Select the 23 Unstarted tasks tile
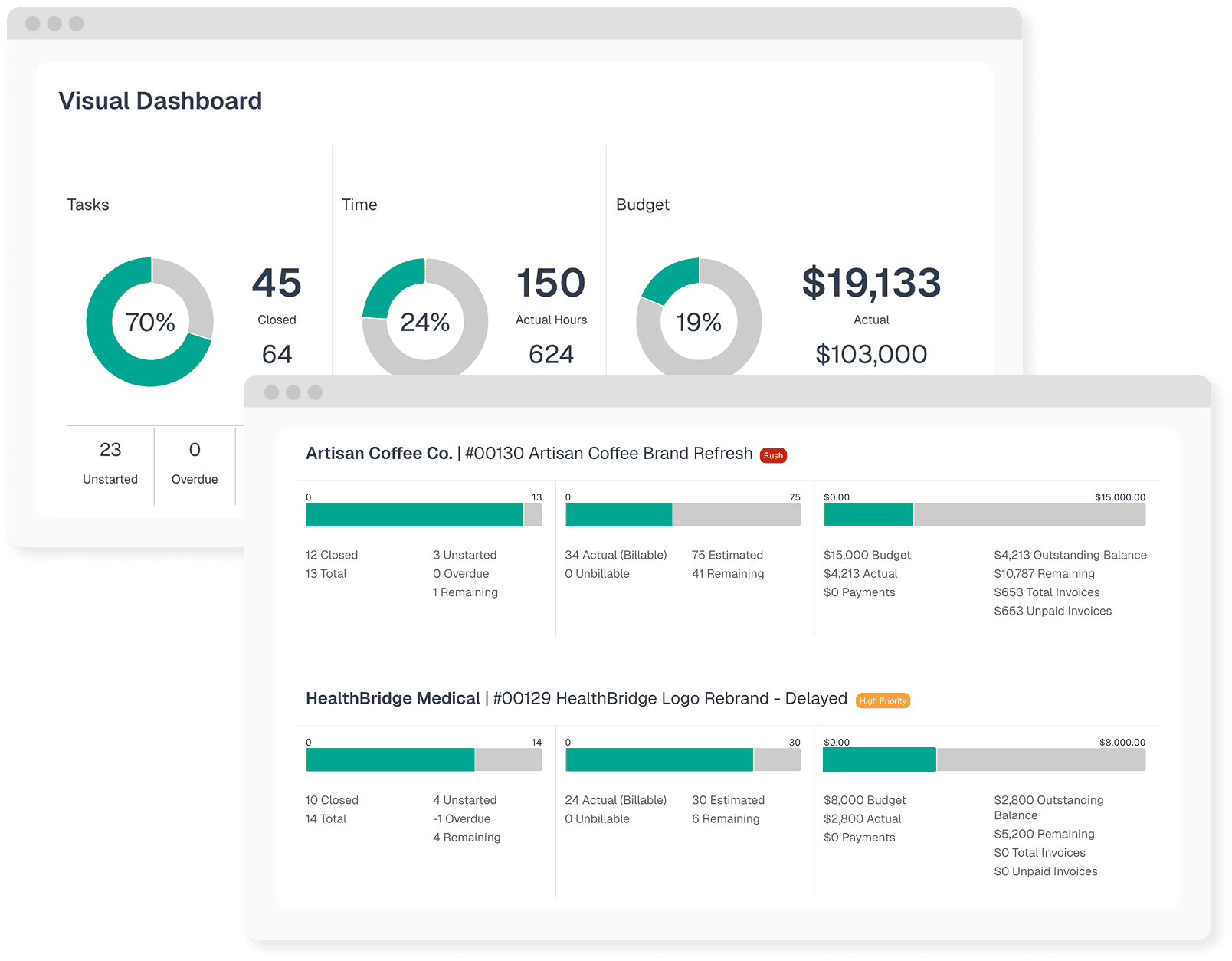This screenshot has width=1232, height=961. pos(110,463)
